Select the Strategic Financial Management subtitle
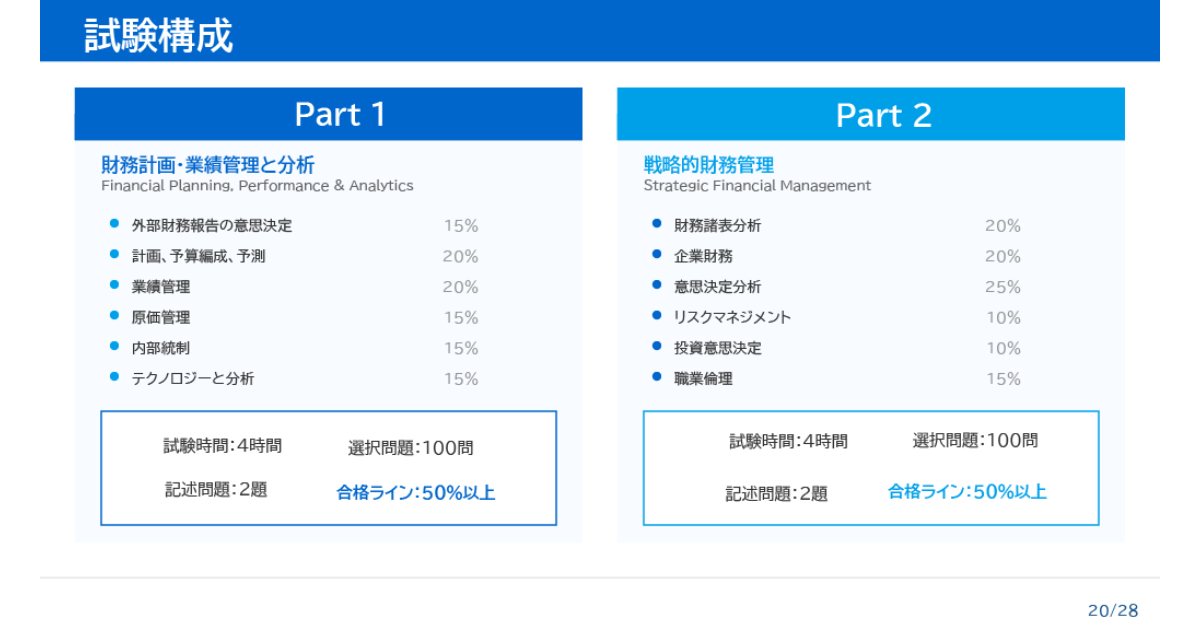The height and width of the screenshot is (630, 1200). pyautogui.click(x=757, y=186)
